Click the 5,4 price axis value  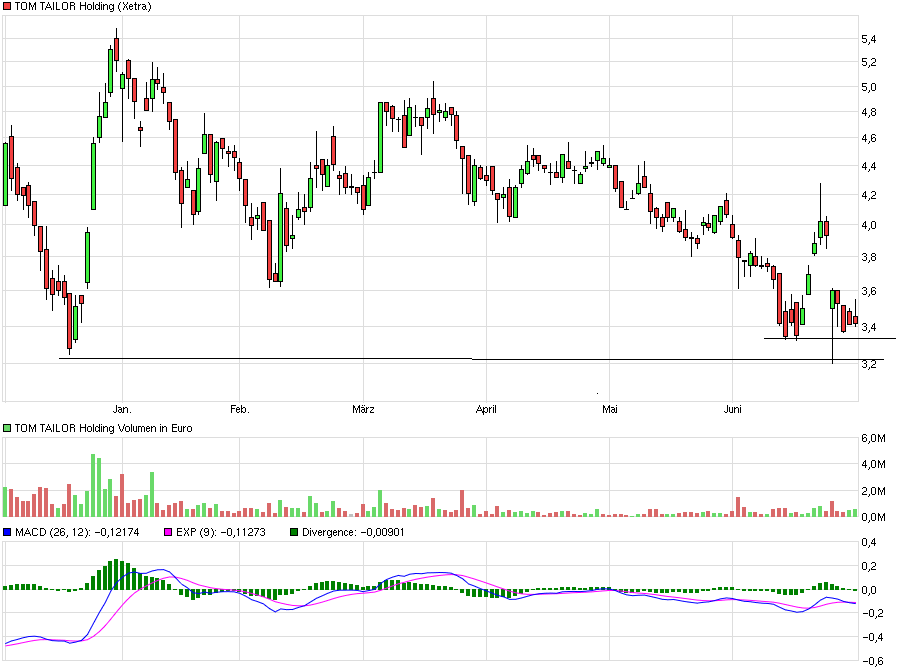tap(868, 39)
